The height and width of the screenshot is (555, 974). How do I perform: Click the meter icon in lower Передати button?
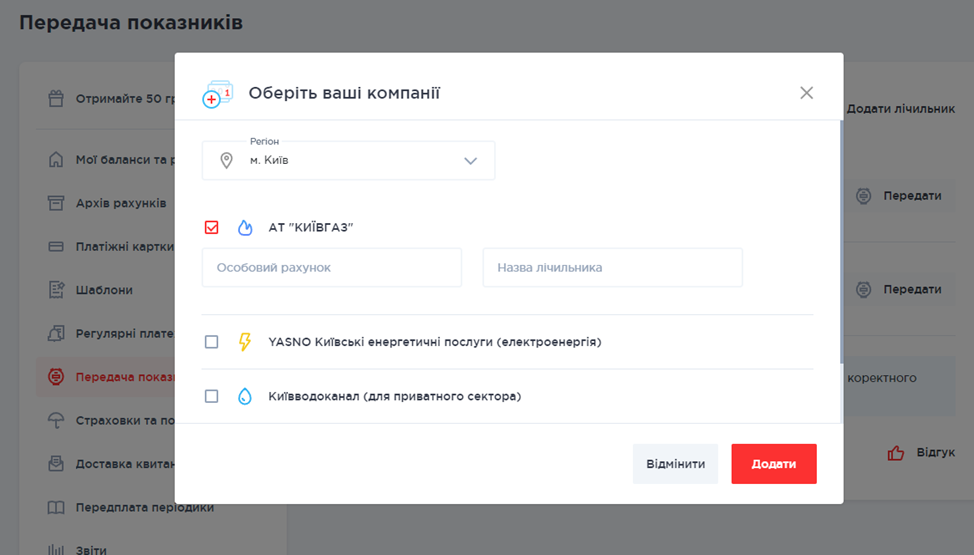(863, 290)
